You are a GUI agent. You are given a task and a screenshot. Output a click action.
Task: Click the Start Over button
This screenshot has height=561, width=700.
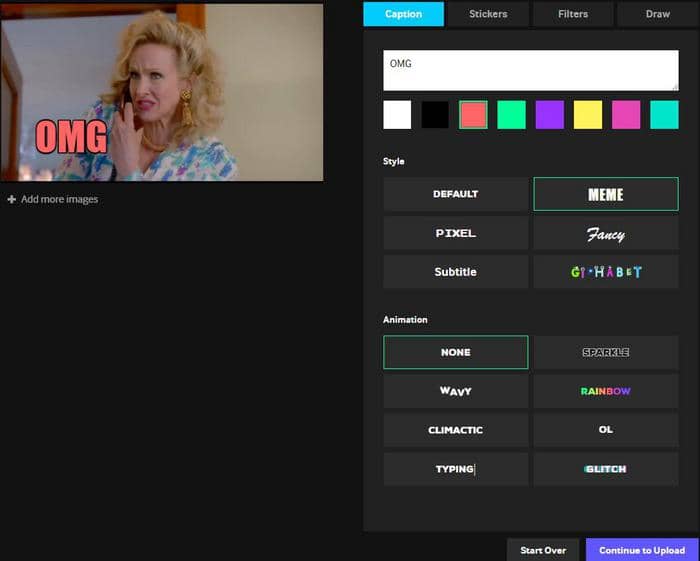click(543, 550)
